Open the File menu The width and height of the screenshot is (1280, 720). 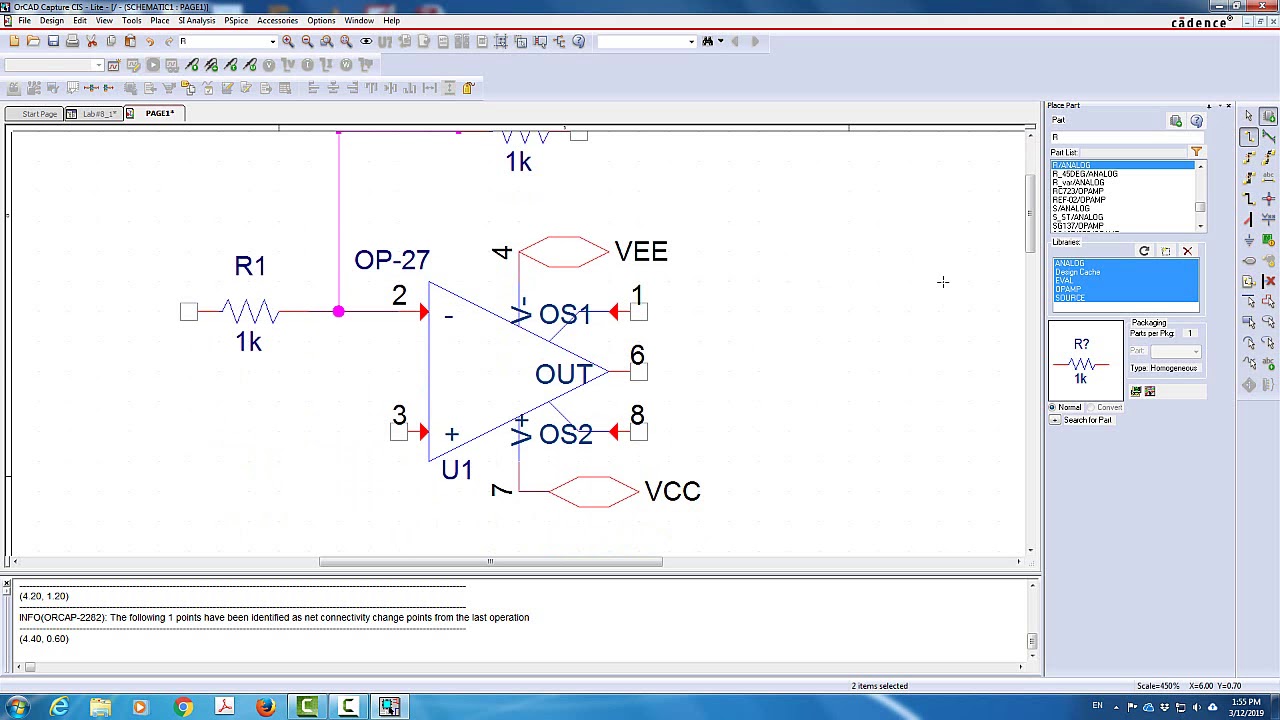coord(24,20)
